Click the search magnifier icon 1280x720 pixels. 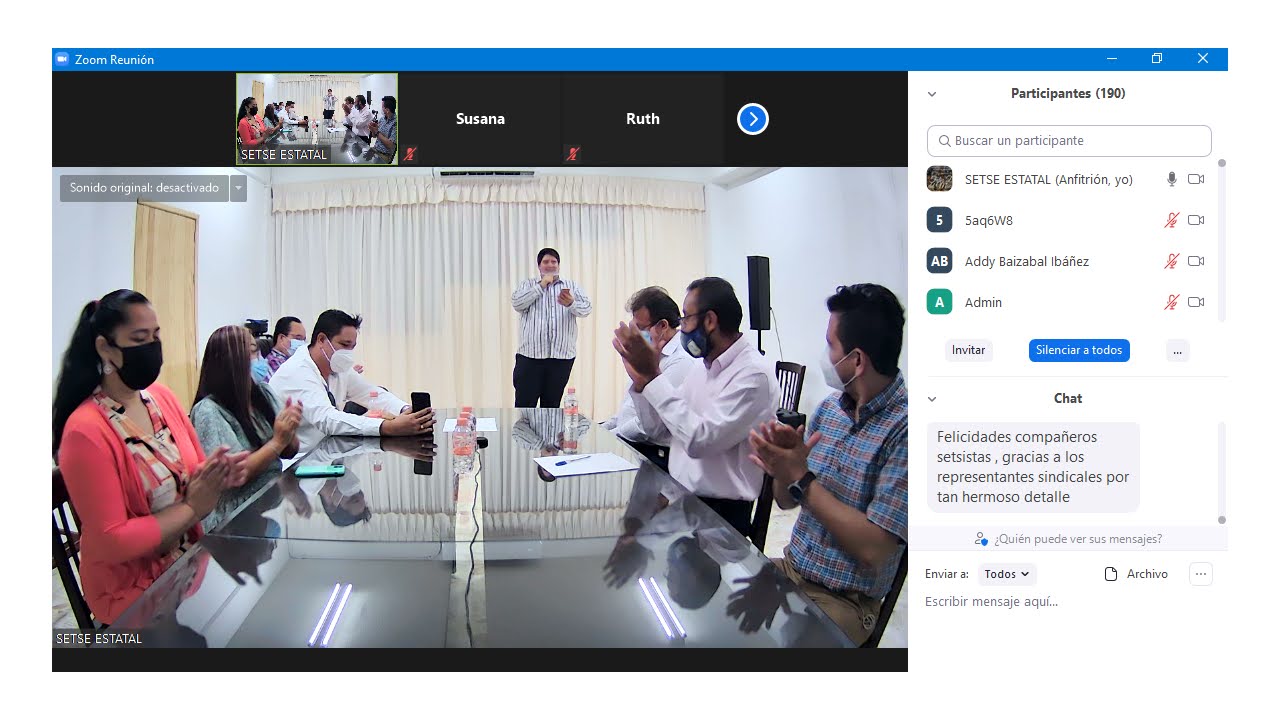(945, 141)
